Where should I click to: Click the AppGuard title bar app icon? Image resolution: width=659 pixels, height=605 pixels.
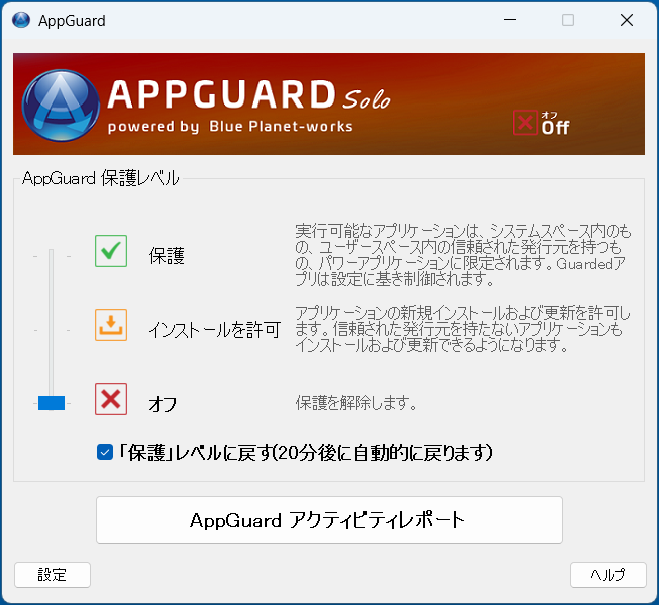21,20
